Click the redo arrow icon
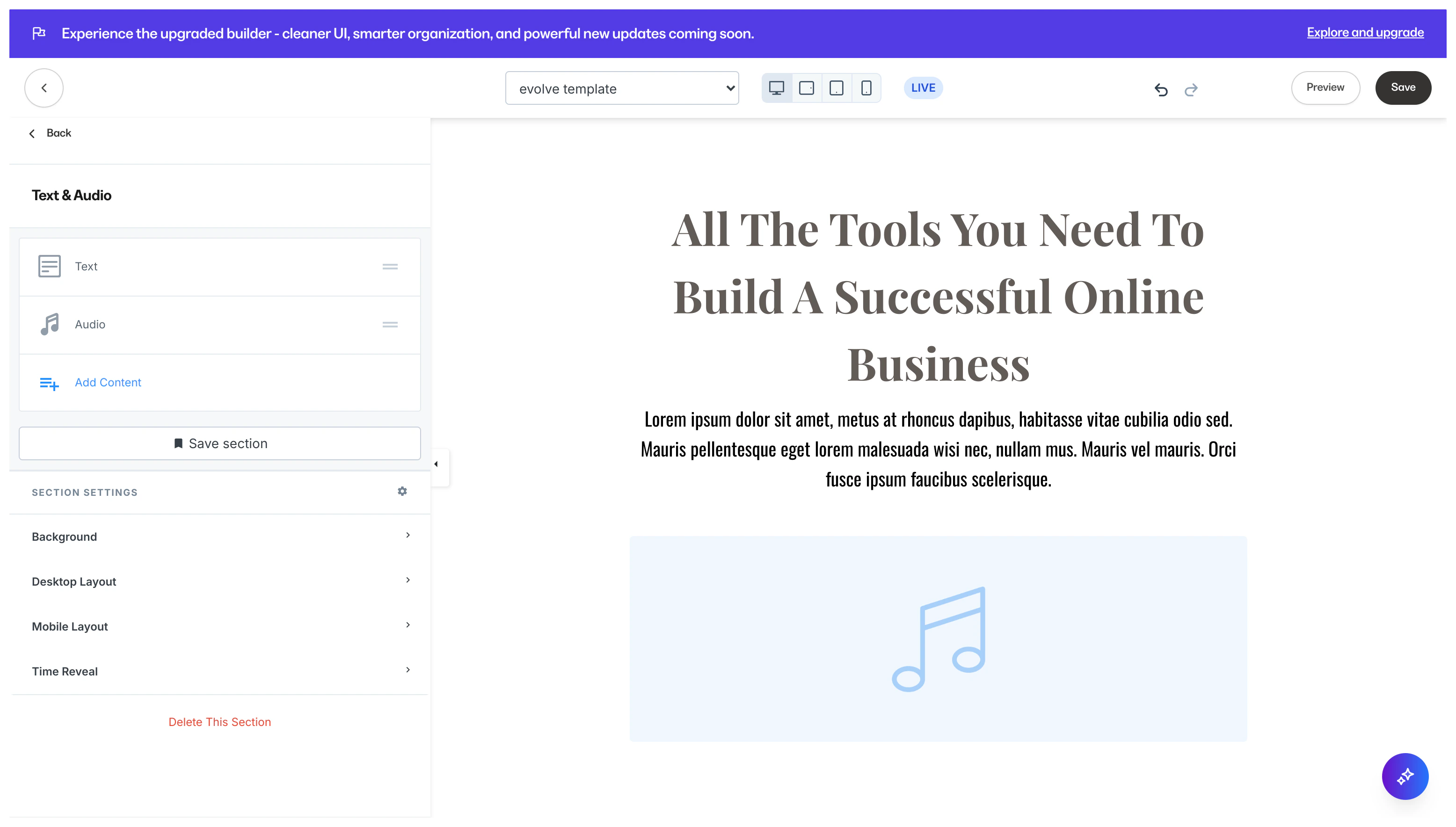The height and width of the screenshot is (827, 1456). pos(1191,89)
